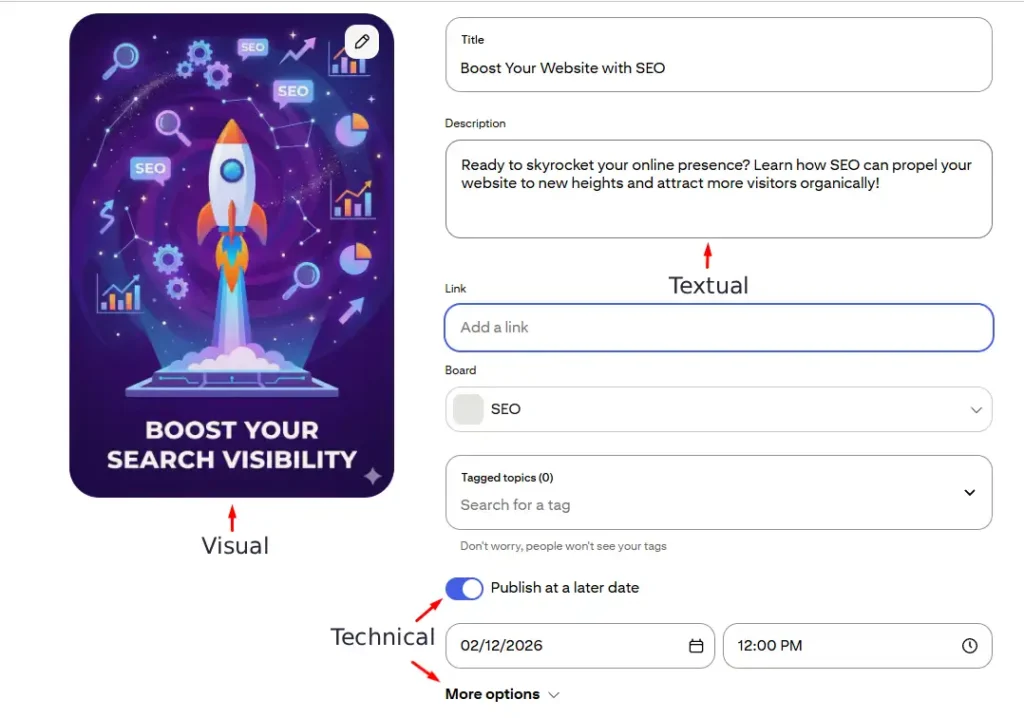
Task: Click the Publish at a later date label
Action: click(x=564, y=588)
